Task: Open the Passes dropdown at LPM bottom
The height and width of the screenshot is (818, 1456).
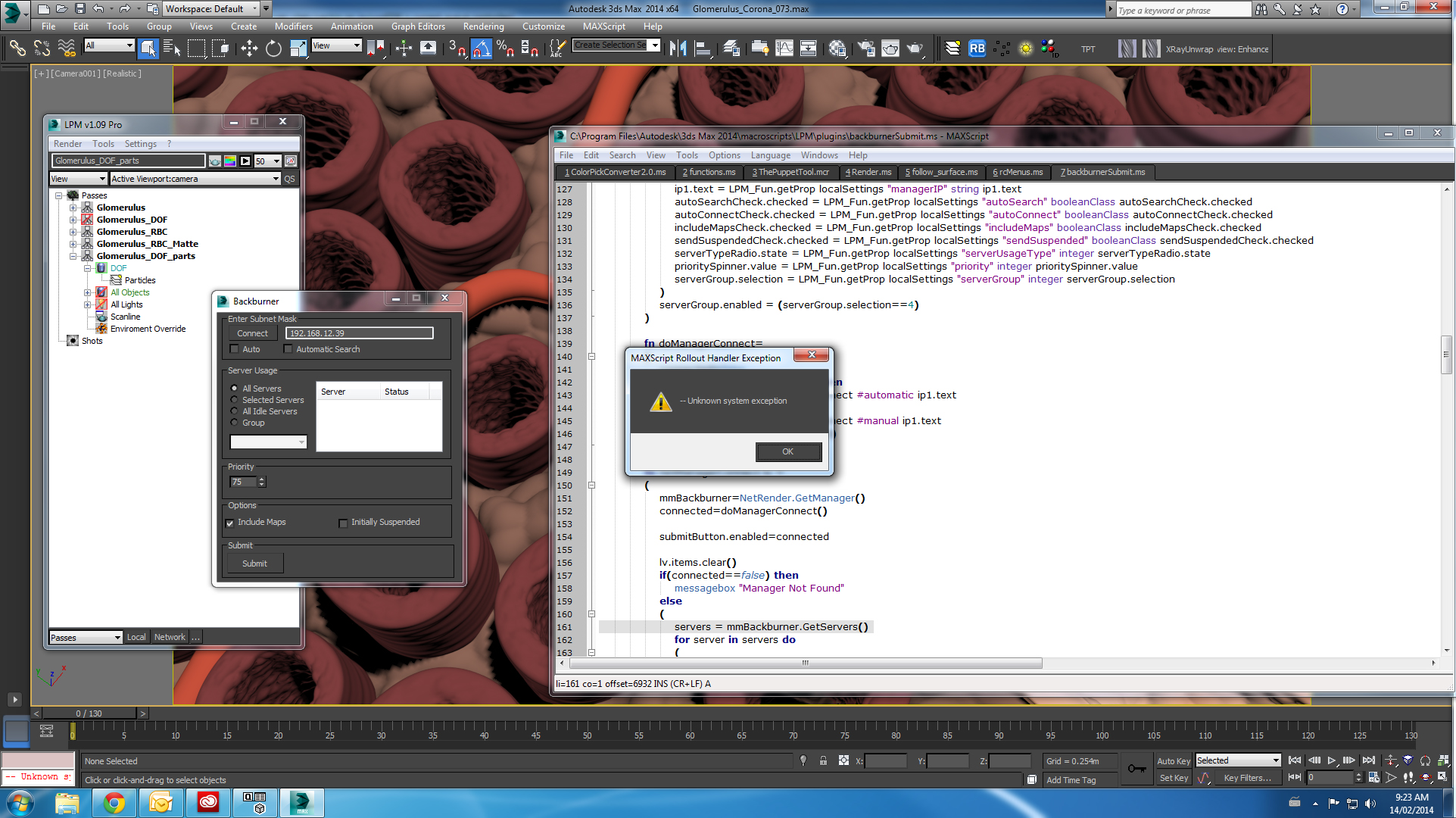Action: [86, 637]
